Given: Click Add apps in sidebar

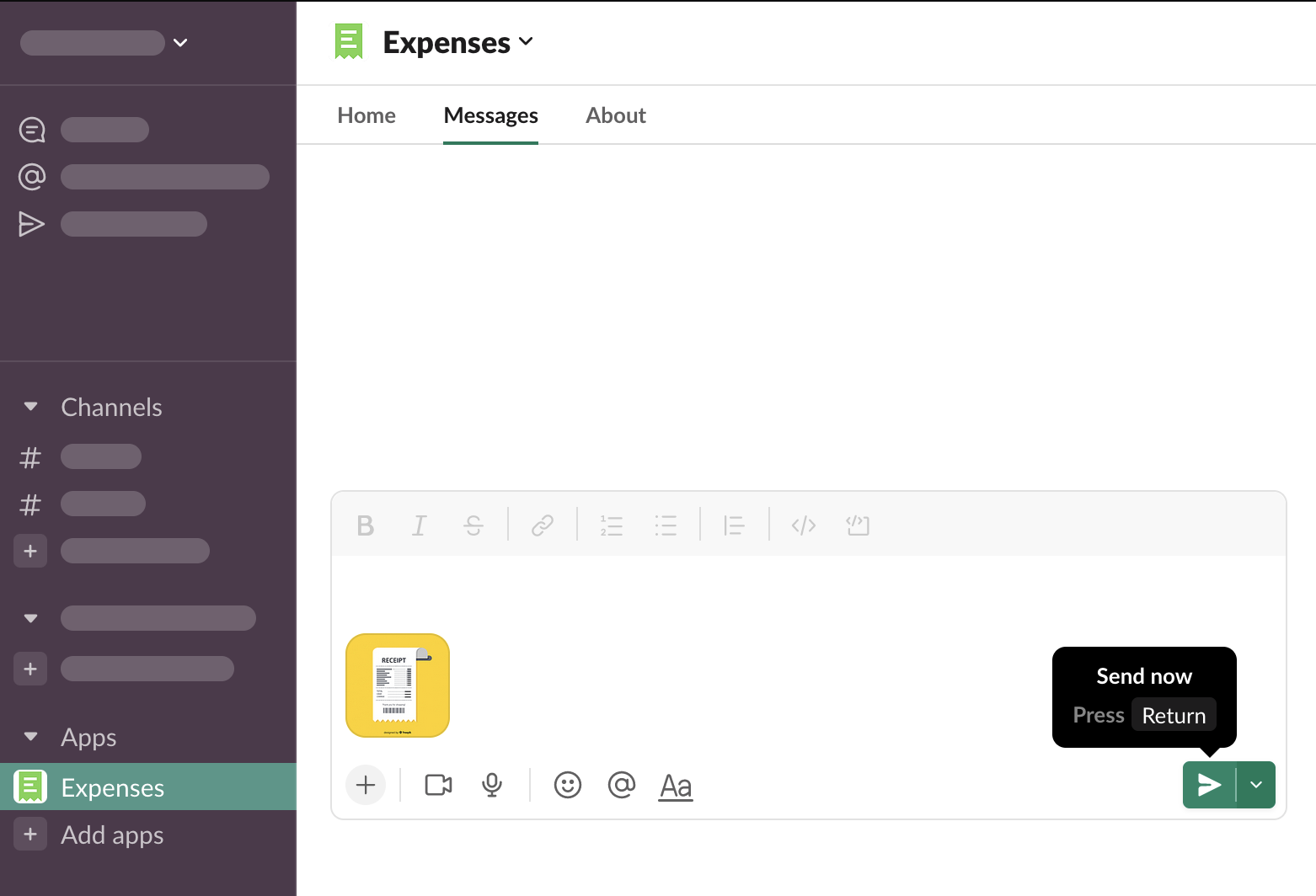Looking at the screenshot, I should pos(112,835).
